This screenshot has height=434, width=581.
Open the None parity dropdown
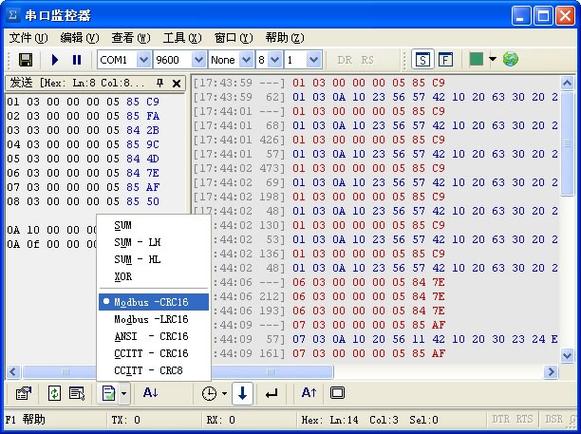(x=246, y=60)
